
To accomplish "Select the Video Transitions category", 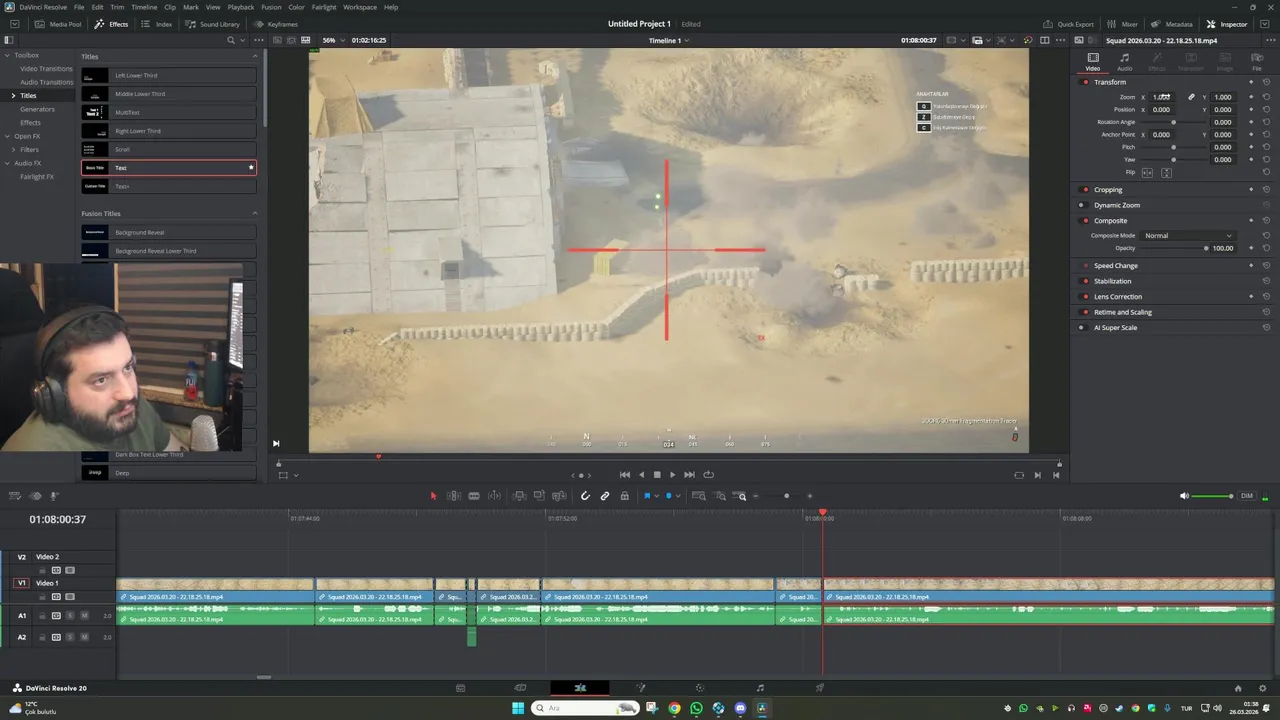I will 46,69.
